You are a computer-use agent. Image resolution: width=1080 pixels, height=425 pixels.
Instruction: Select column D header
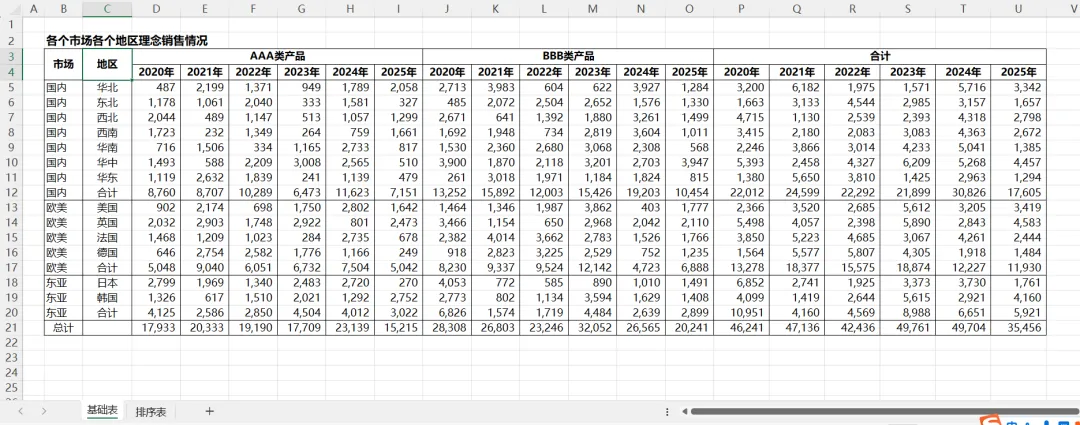[x=156, y=9]
